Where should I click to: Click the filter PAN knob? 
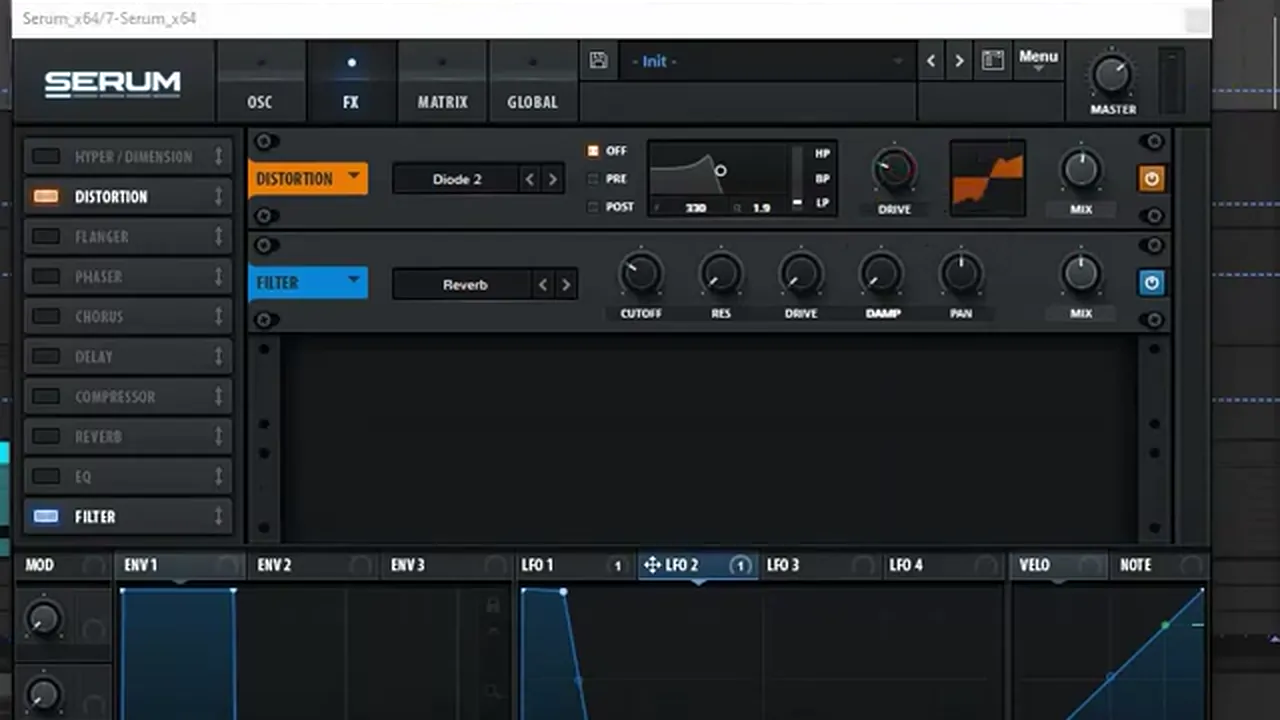pyautogui.click(x=960, y=274)
